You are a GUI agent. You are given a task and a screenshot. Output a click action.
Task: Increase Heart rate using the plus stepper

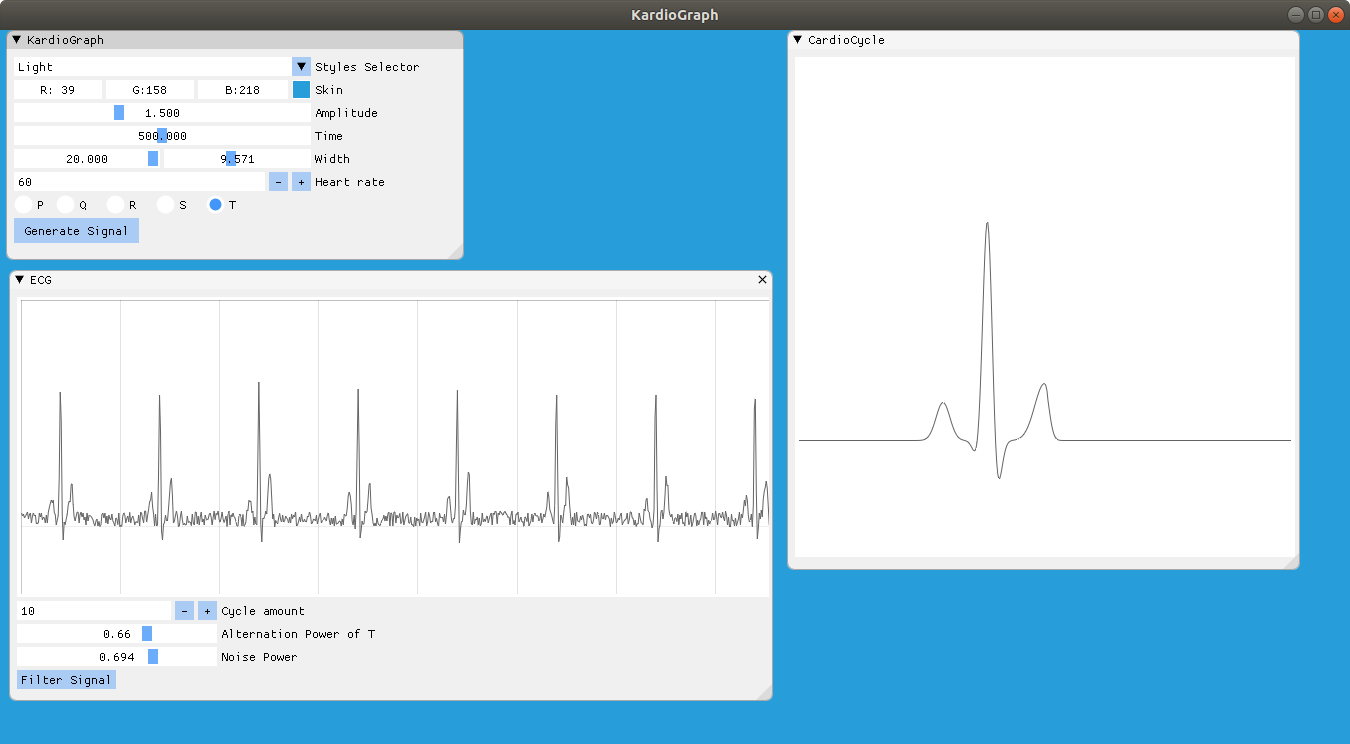[300, 181]
